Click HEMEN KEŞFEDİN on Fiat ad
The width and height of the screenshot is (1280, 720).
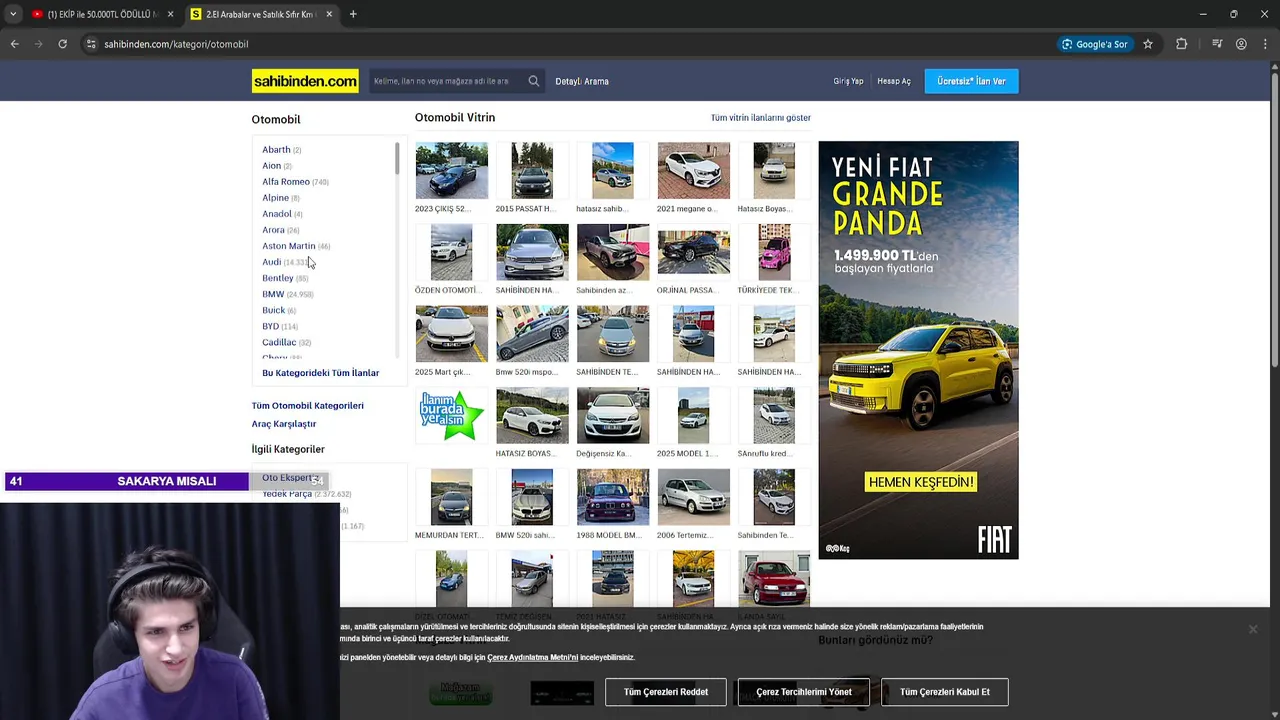920,482
